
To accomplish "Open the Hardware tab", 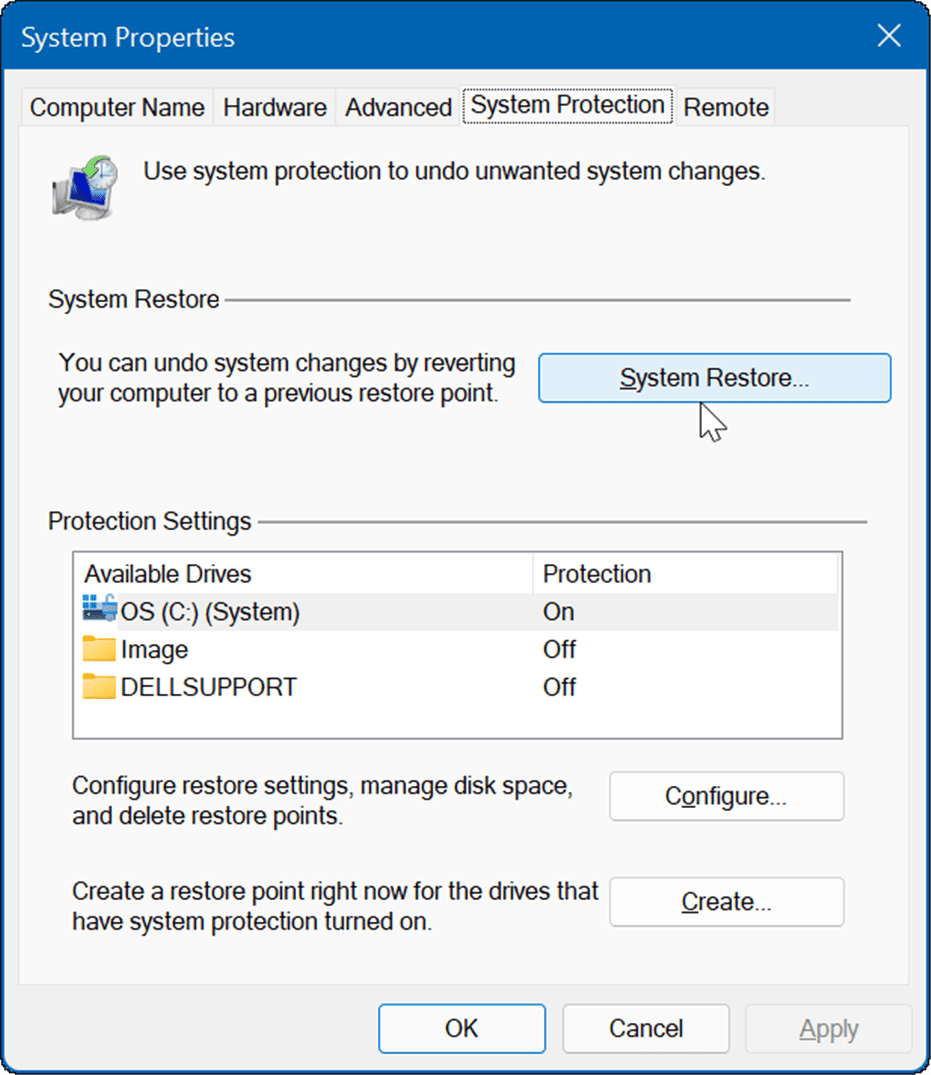I will (275, 108).
